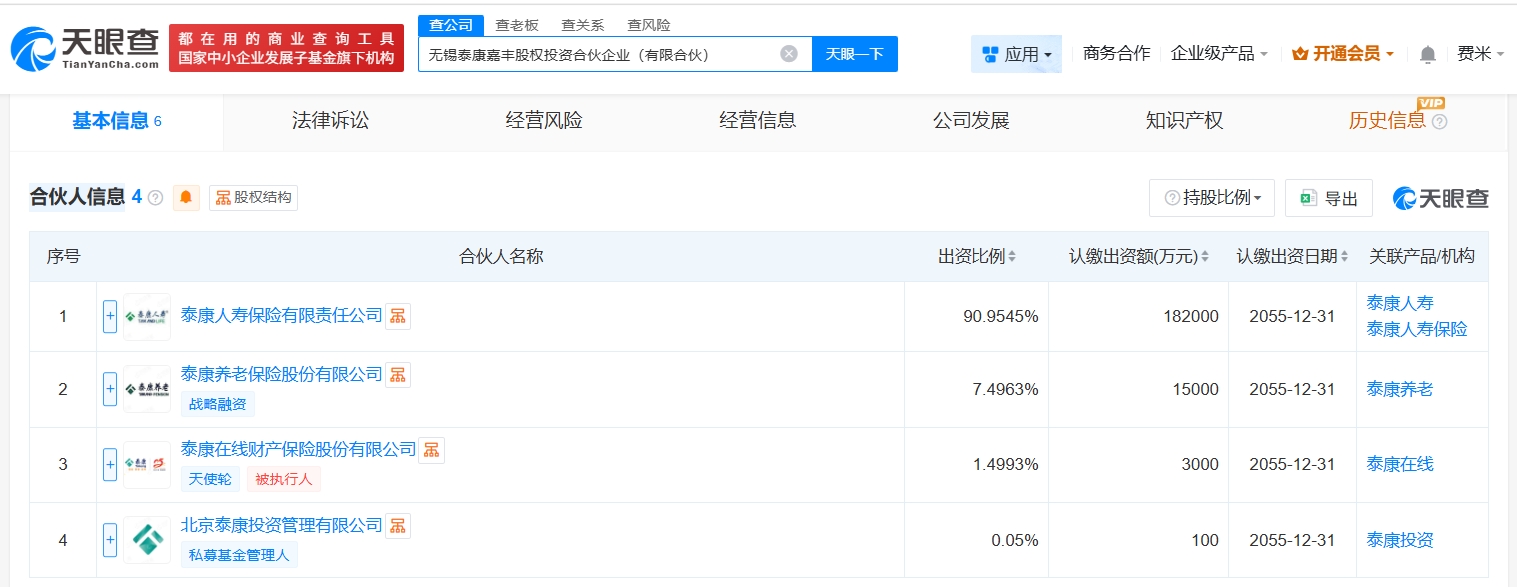
Task: Open 企业级产品 dropdown
Action: 1219,54
